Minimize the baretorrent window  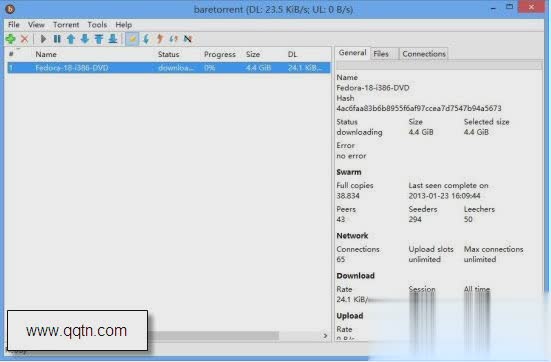(x=493, y=8)
